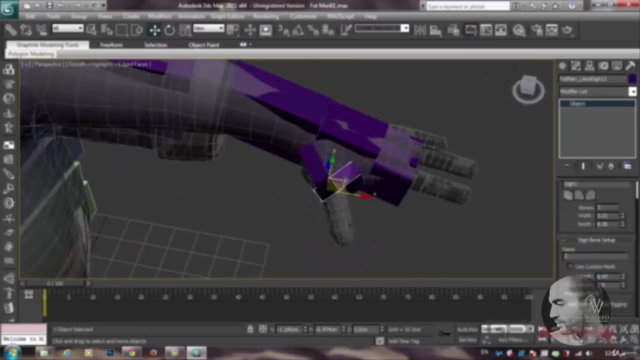Click Select and Manipulate icon
Image resolution: width=640 pixels, height=360 pixels.
[250, 30]
